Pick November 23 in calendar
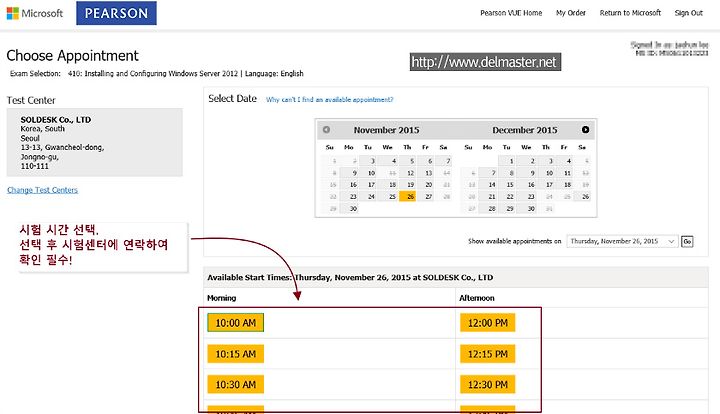This screenshot has height=414, width=720. tap(349, 196)
